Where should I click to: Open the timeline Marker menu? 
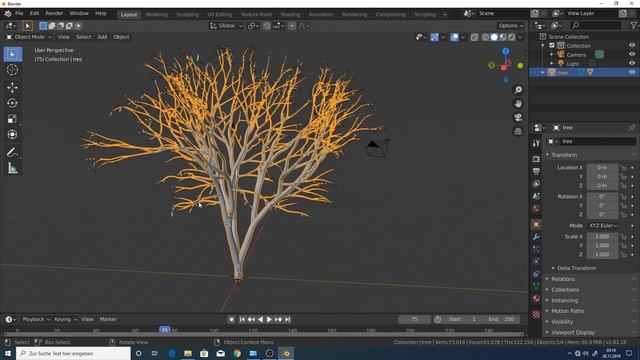(108, 319)
